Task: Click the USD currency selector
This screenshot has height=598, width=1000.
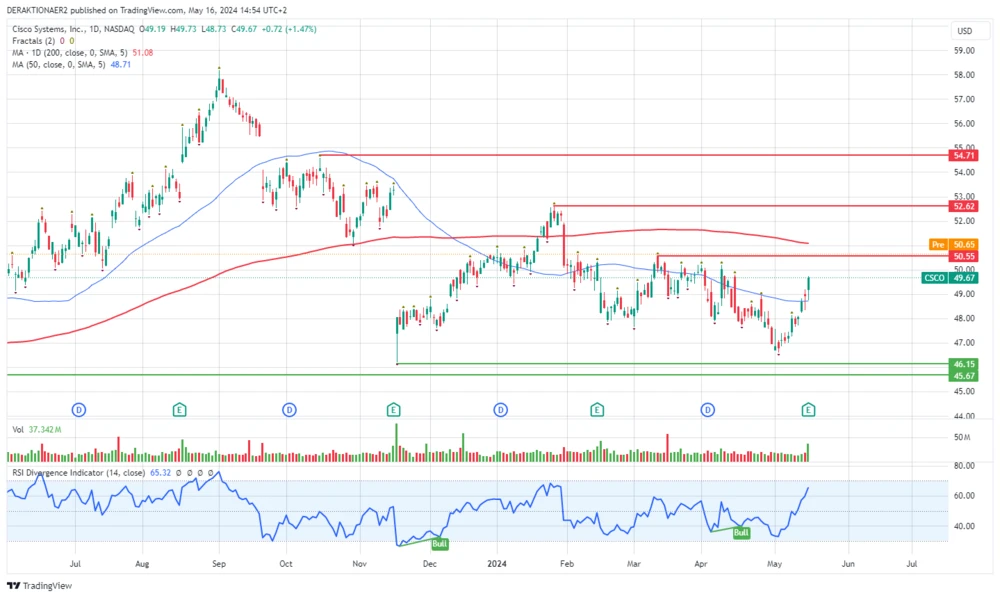Action: pyautogui.click(x=964, y=31)
